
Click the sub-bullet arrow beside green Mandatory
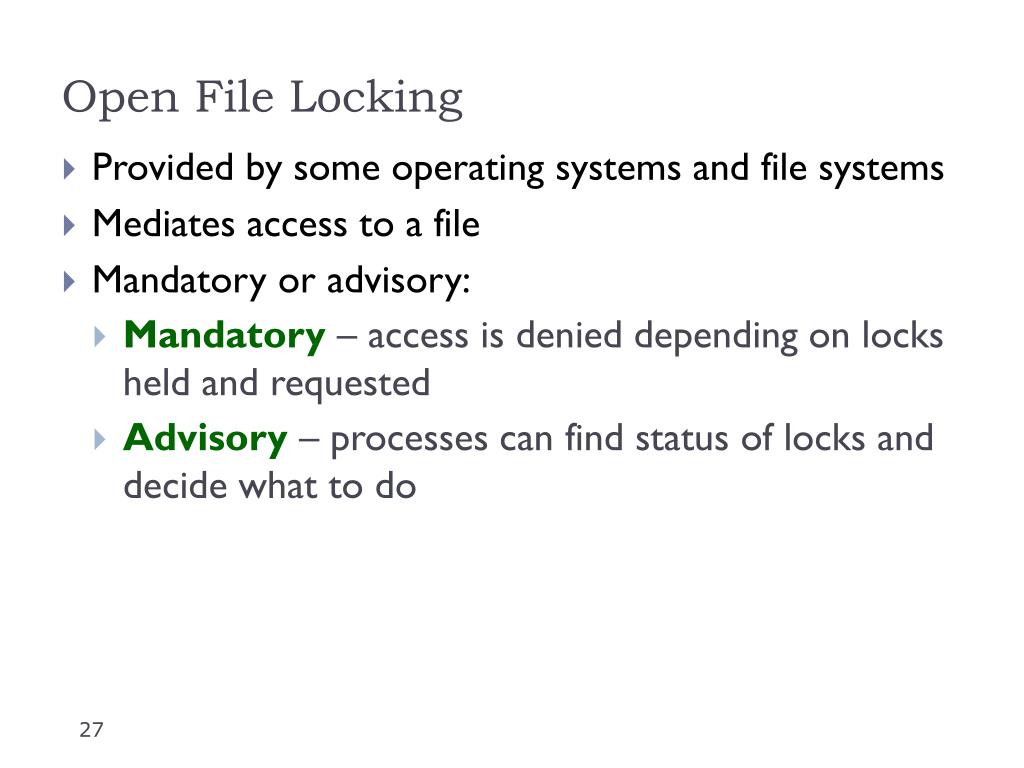(100, 337)
